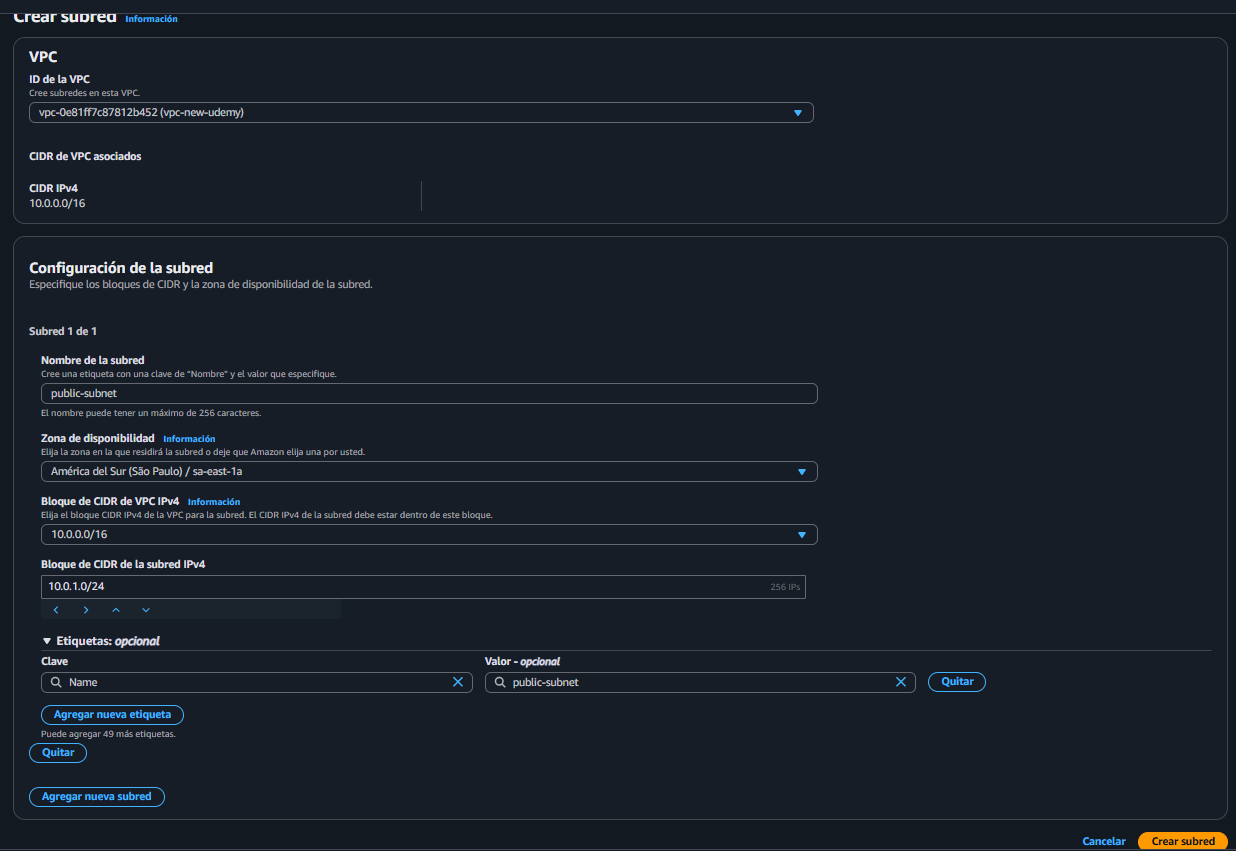1236x851 pixels.
Task: Clear the public-subnet tag value field
Action: (900, 682)
